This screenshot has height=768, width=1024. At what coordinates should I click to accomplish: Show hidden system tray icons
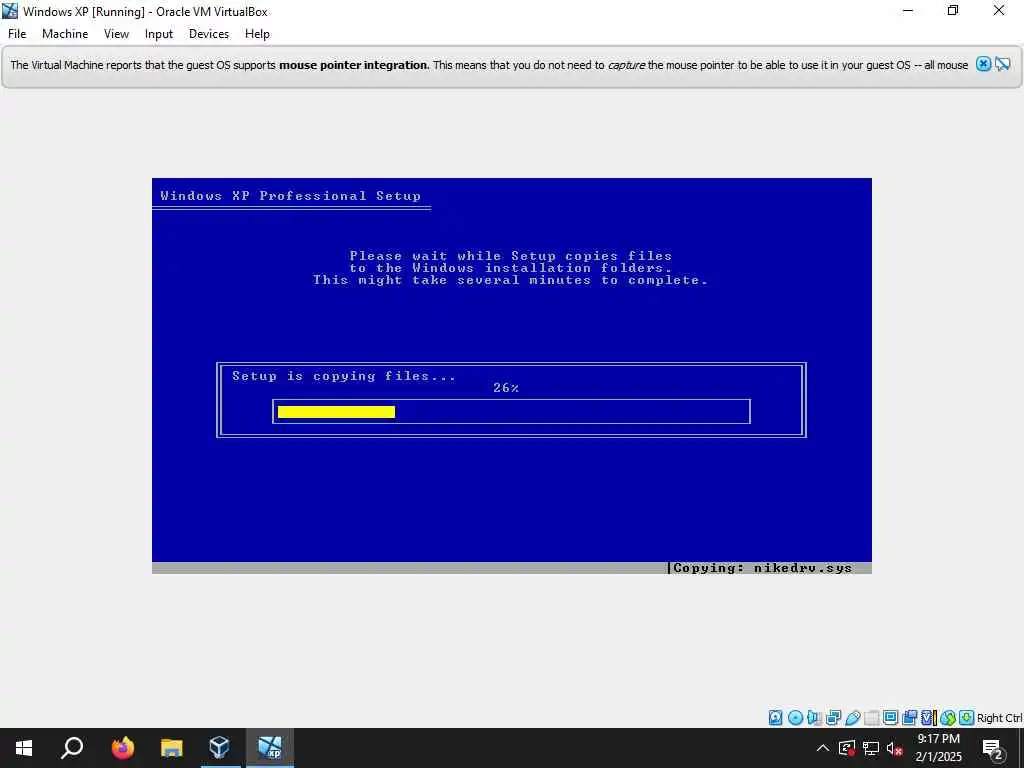pos(823,748)
